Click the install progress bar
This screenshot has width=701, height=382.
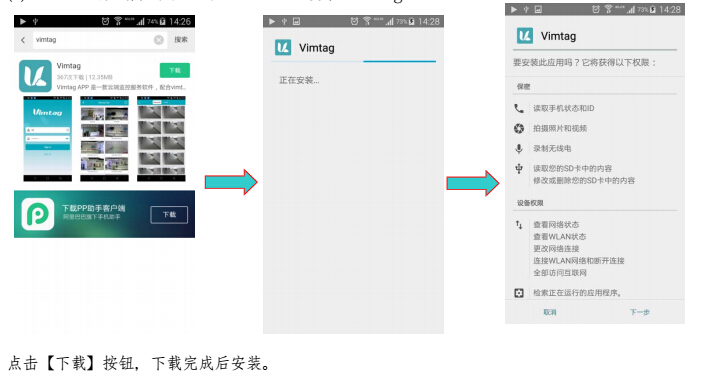tap(355, 61)
